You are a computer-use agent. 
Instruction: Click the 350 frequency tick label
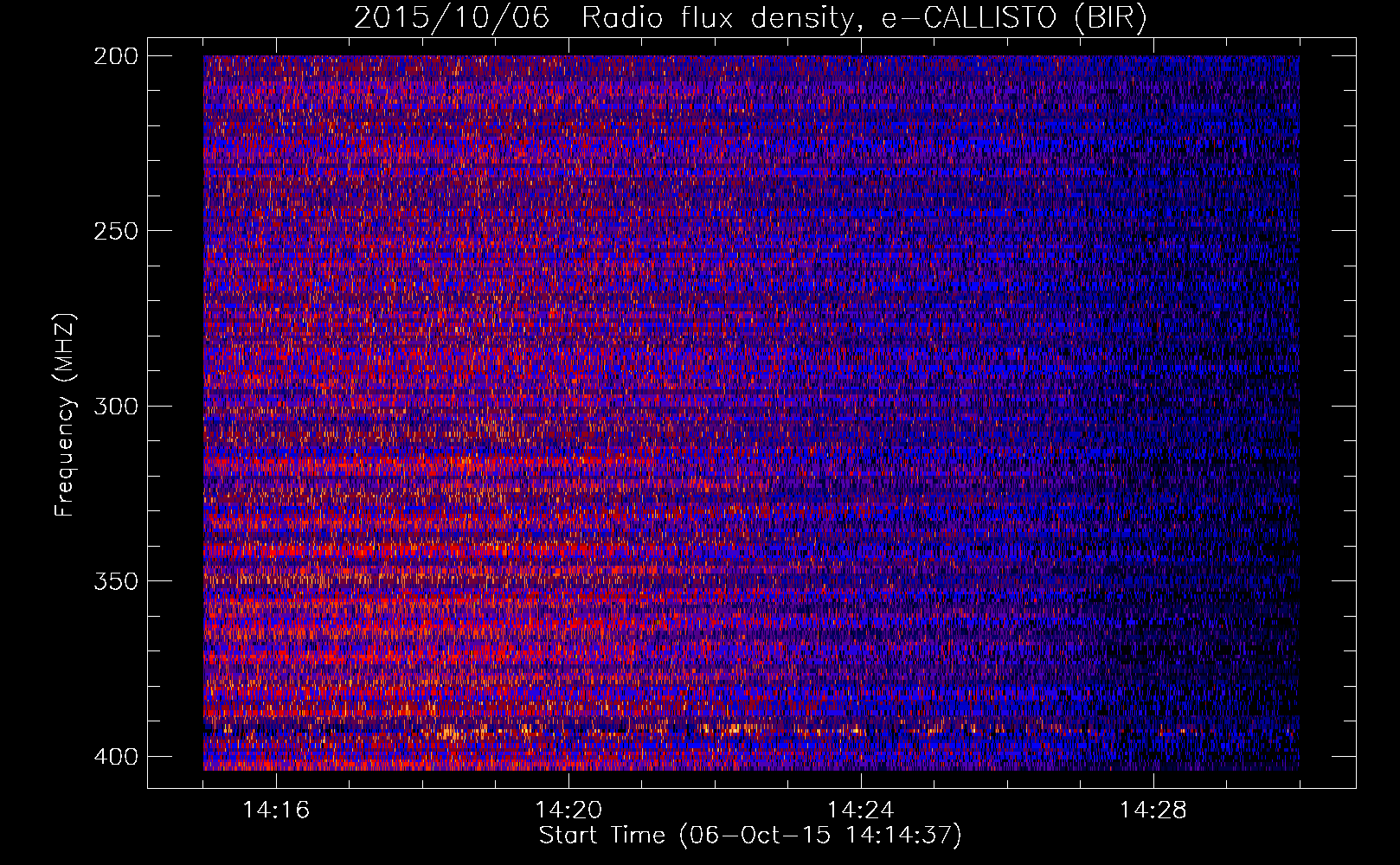coord(115,581)
